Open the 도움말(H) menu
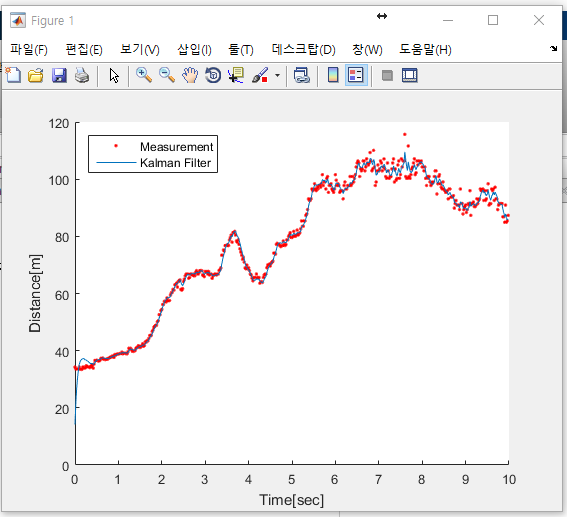 coord(425,49)
